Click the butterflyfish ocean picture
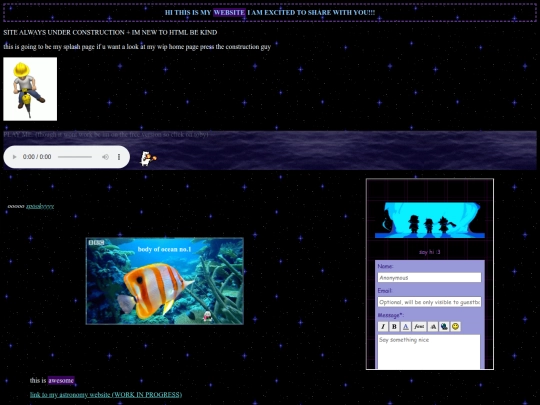The image size is (540, 405). click(165, 281)
